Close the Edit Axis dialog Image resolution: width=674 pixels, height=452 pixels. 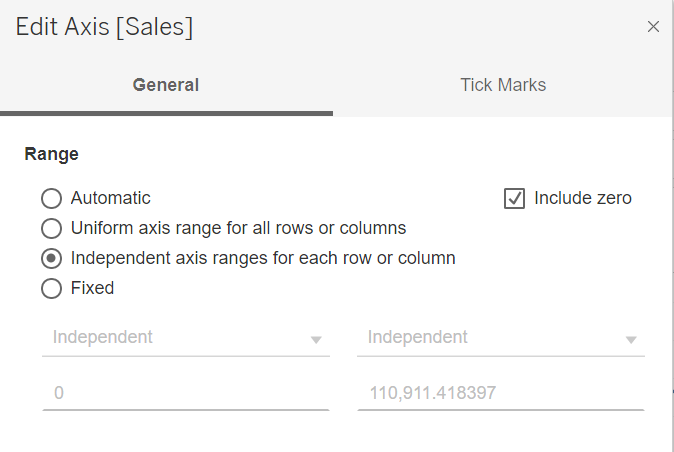click(x=653, y=27)
